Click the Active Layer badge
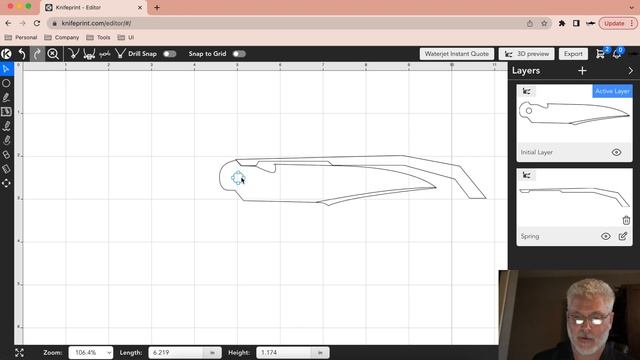The image size is (640, 360). 612,91
